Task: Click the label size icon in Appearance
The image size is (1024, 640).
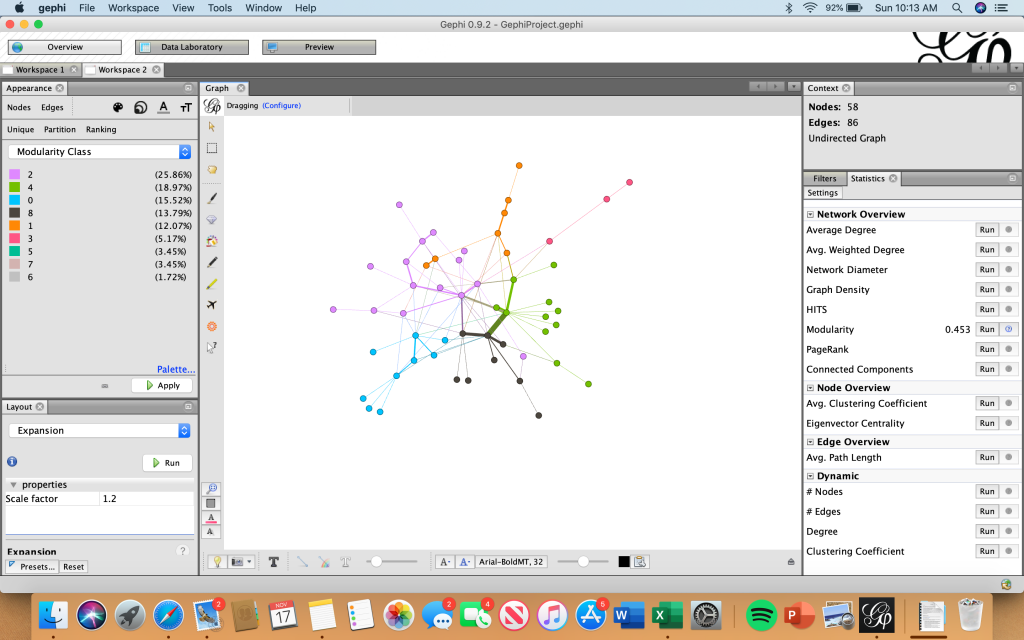Action: coord(185,108)
